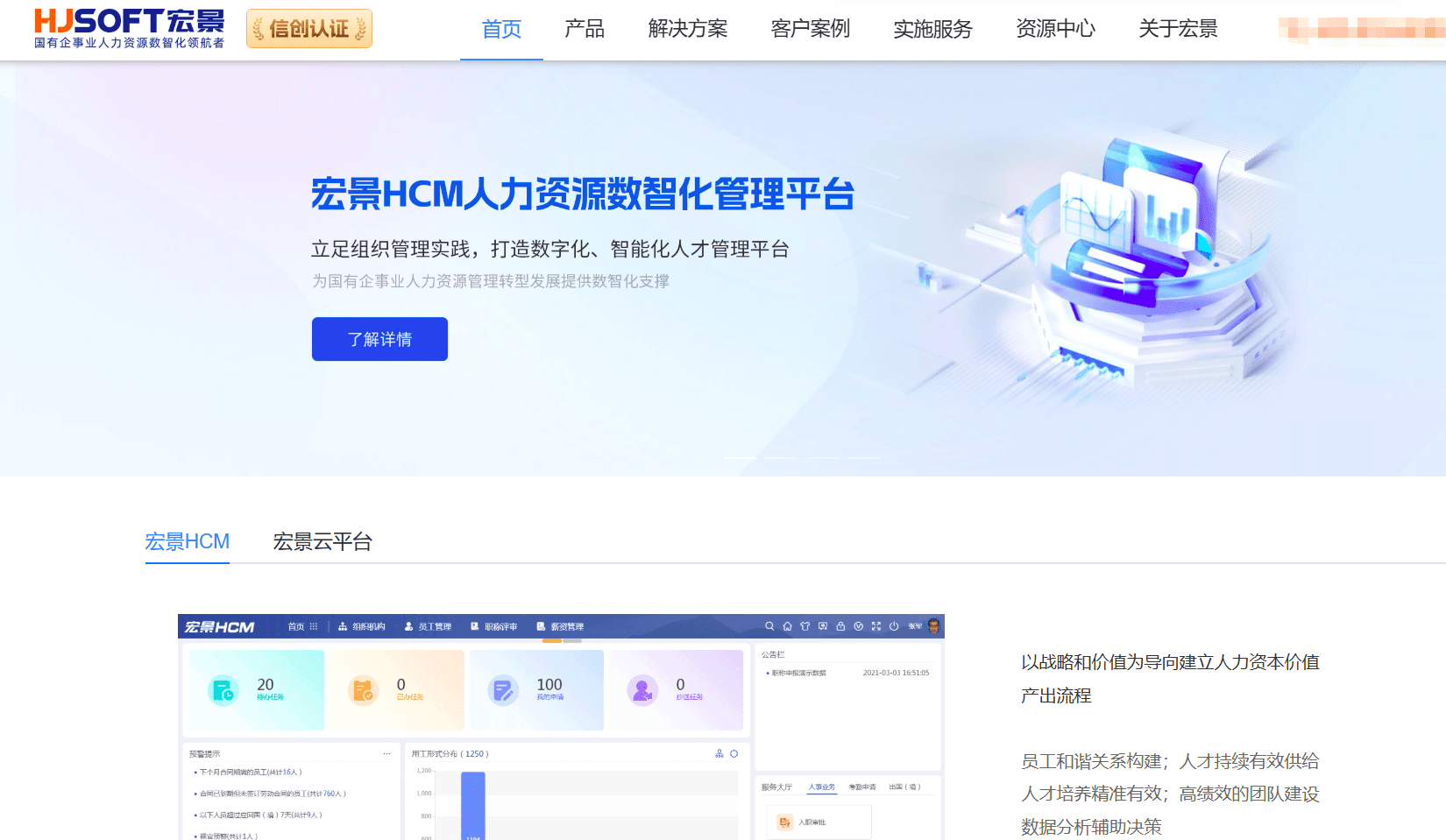The image size is (1446, 840).
Task: Select the 考勤申请 tab in 服务大厅
Action: point(862,787)
